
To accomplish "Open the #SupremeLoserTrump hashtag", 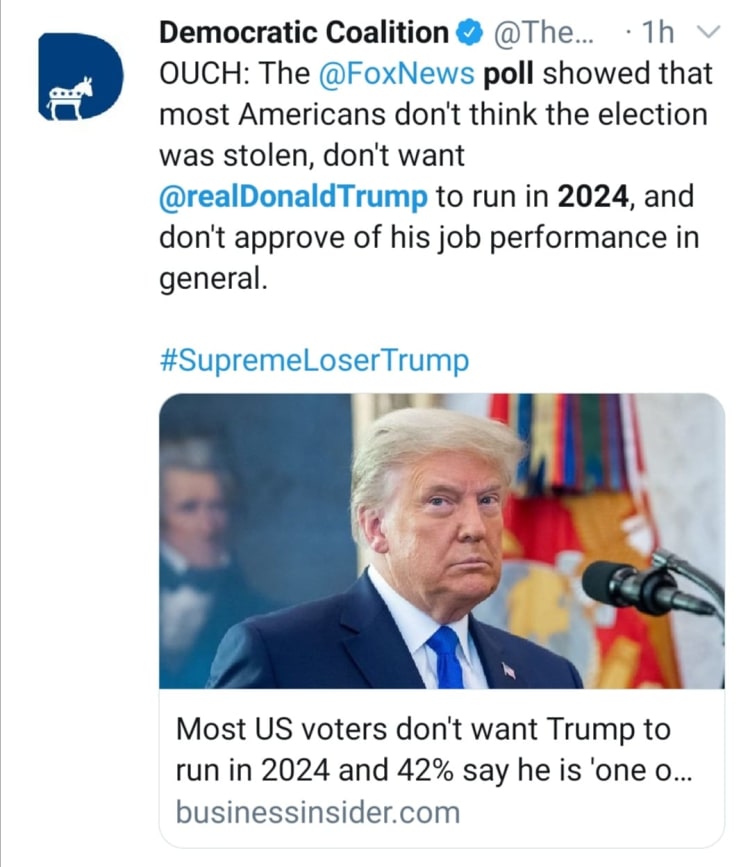I will pos(314,360).
